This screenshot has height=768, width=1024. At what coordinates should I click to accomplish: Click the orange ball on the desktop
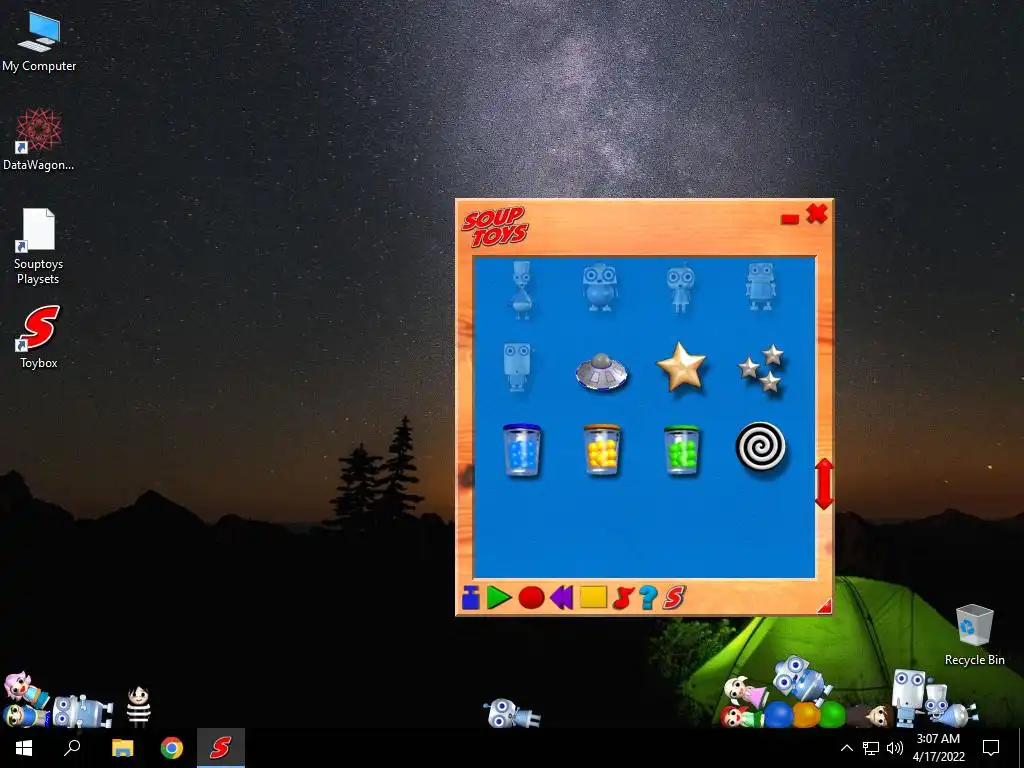pyautogui.click(x=806, y=714)
